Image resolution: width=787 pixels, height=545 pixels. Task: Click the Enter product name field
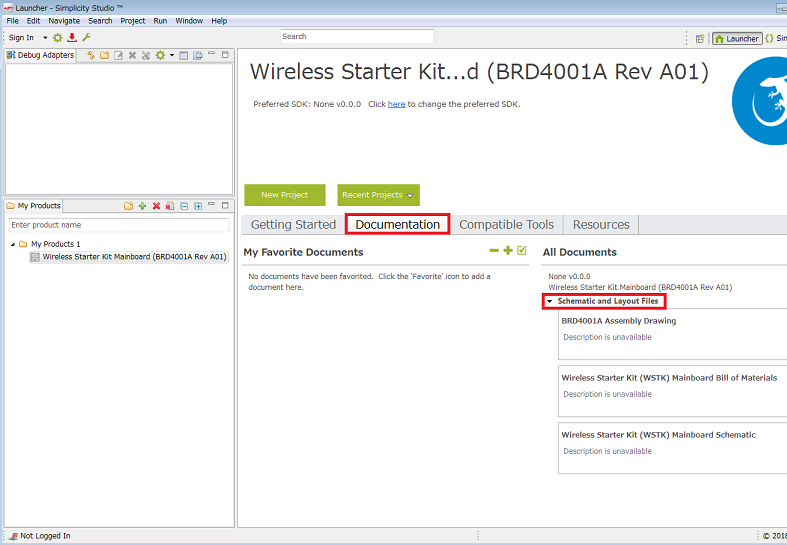[119, 225]
